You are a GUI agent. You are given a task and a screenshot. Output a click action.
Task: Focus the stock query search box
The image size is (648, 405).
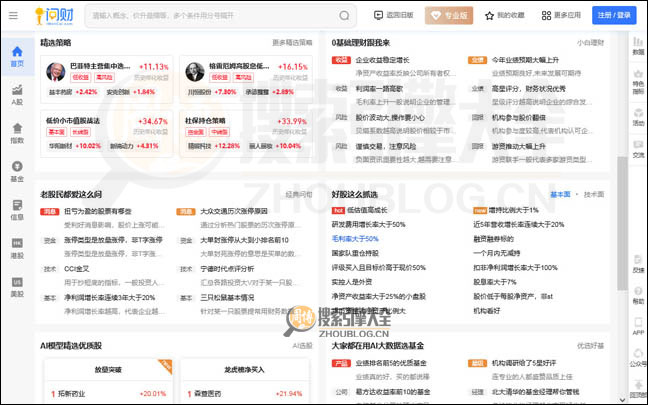pos(220,16)
